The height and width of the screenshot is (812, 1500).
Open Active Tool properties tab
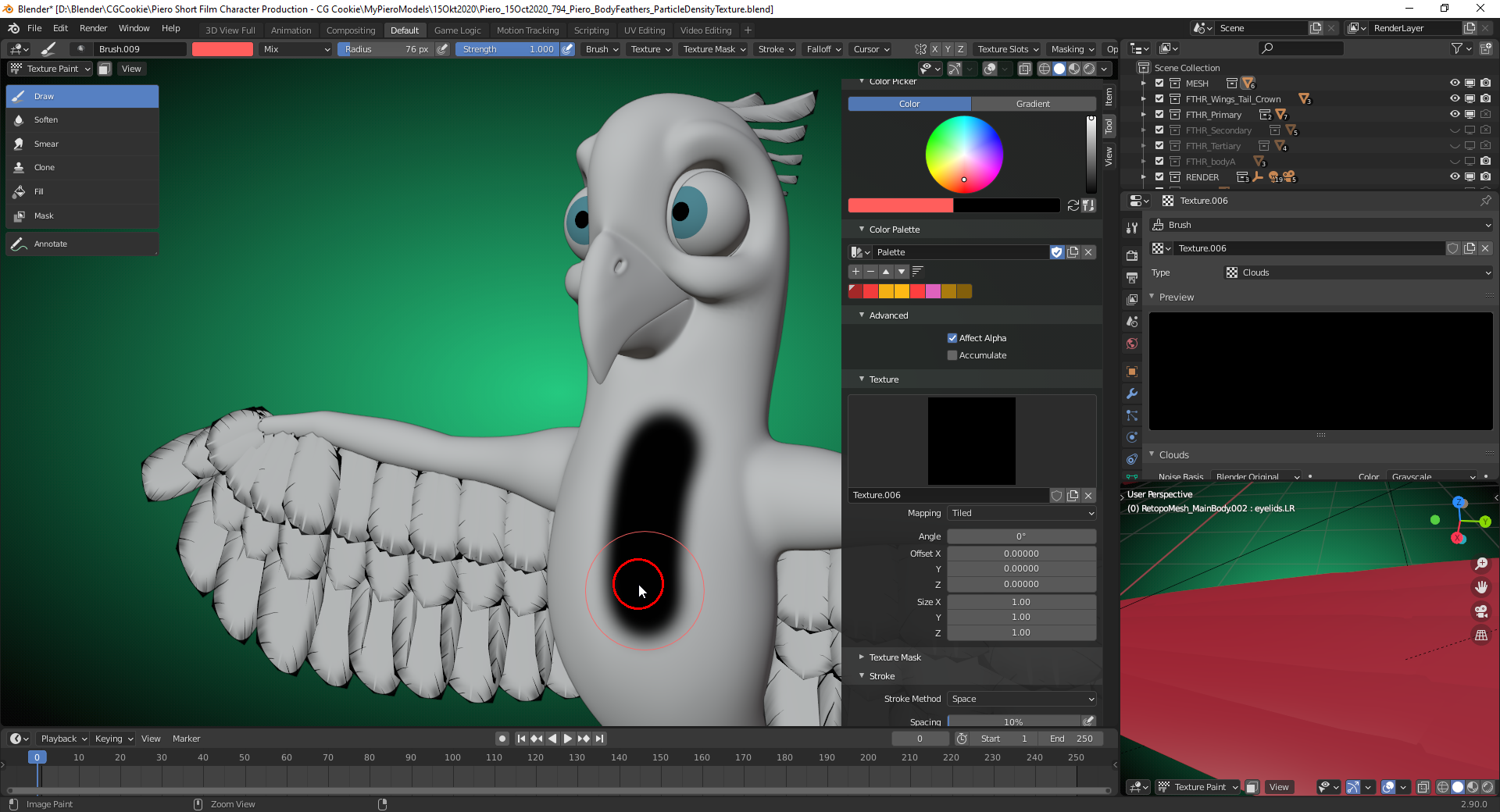tap(1132, 228)
